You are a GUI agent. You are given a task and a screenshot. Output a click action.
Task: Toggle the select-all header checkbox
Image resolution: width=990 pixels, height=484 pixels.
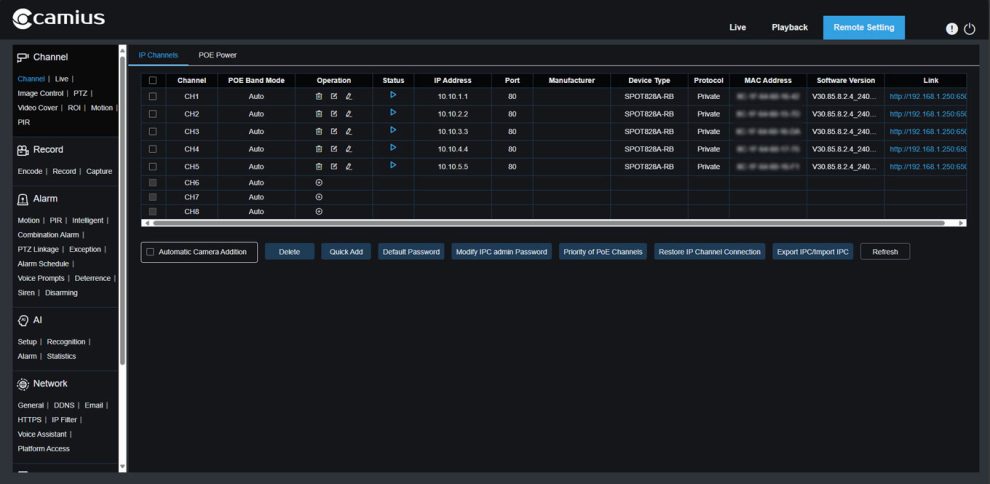(152, 80)
